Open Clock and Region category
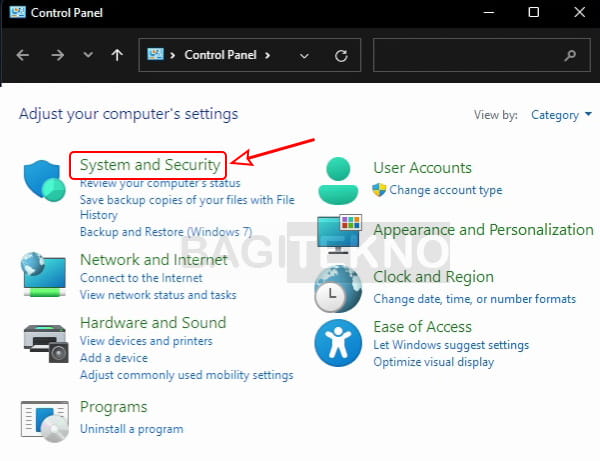This screenshot has height=461, width=600. pos(434,277)
